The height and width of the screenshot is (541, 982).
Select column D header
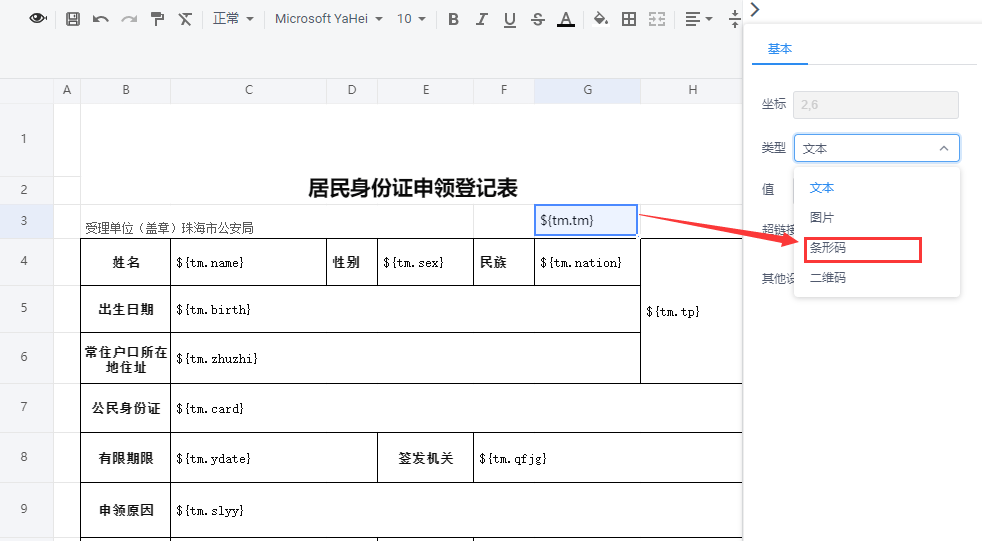tap(352, 90)
